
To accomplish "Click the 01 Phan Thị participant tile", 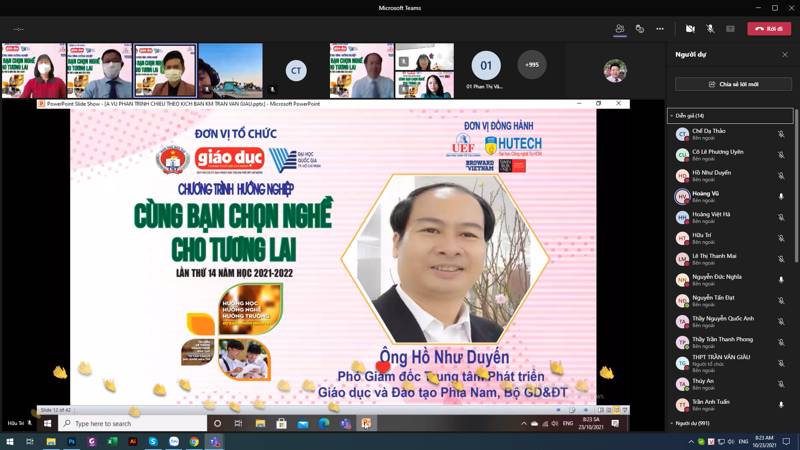I will [486, 70].
